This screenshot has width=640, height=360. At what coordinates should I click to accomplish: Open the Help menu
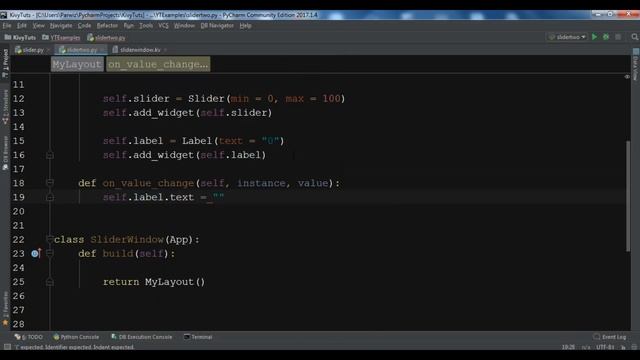pos(245,25)
